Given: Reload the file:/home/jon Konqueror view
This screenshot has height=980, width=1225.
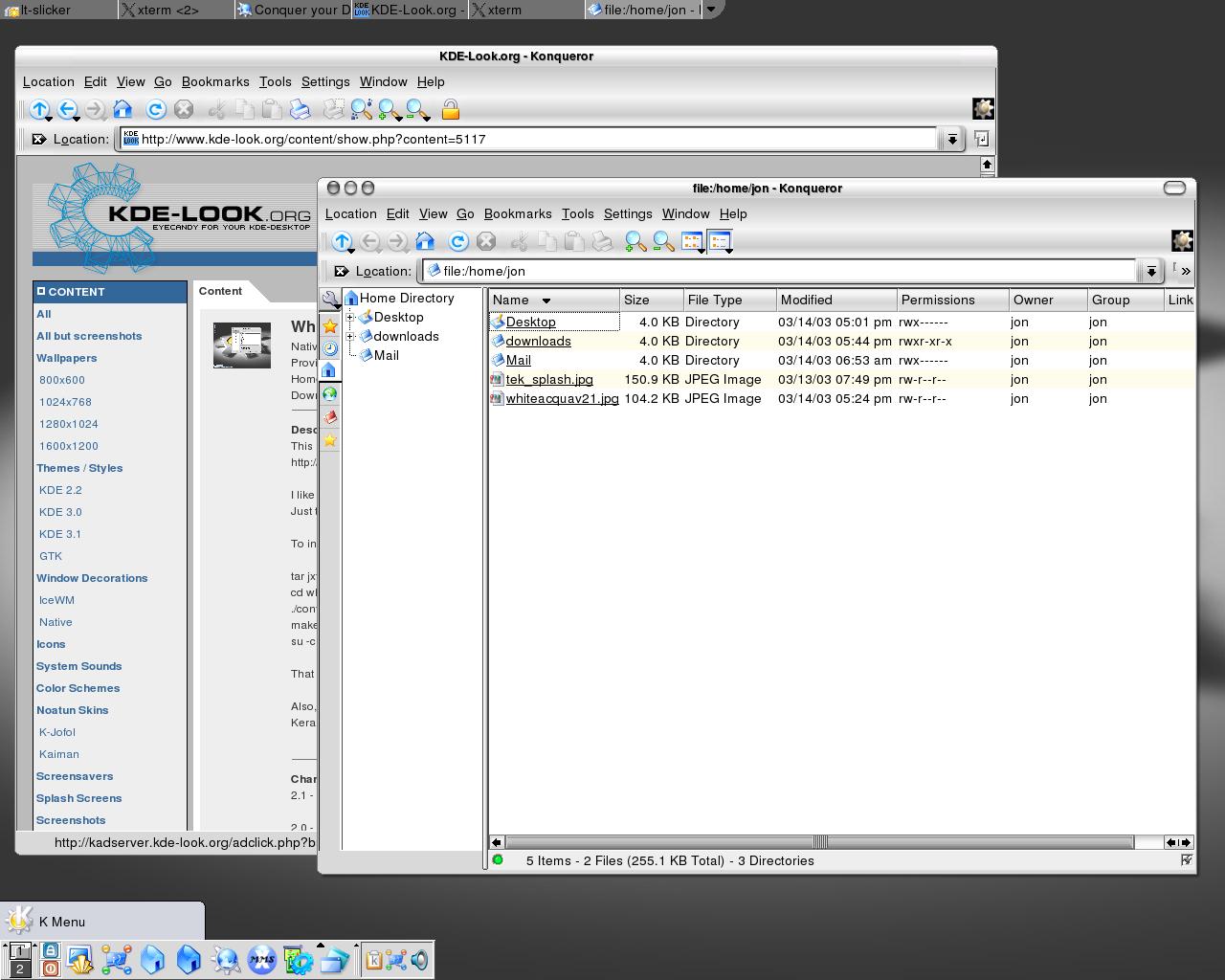Looking at the screenshot, I should coord(458,241).
